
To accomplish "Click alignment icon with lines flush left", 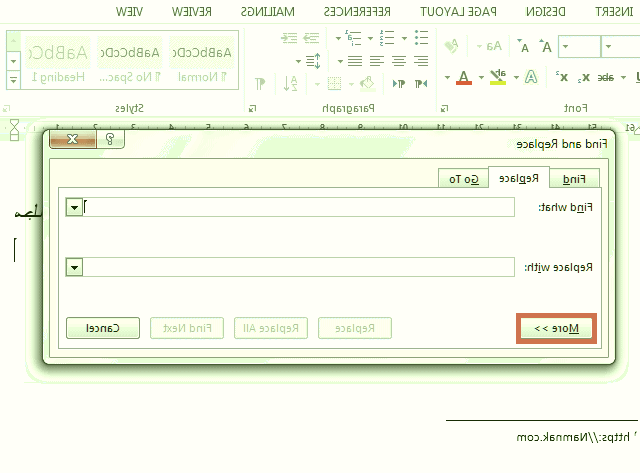I will tap(376, 61).
